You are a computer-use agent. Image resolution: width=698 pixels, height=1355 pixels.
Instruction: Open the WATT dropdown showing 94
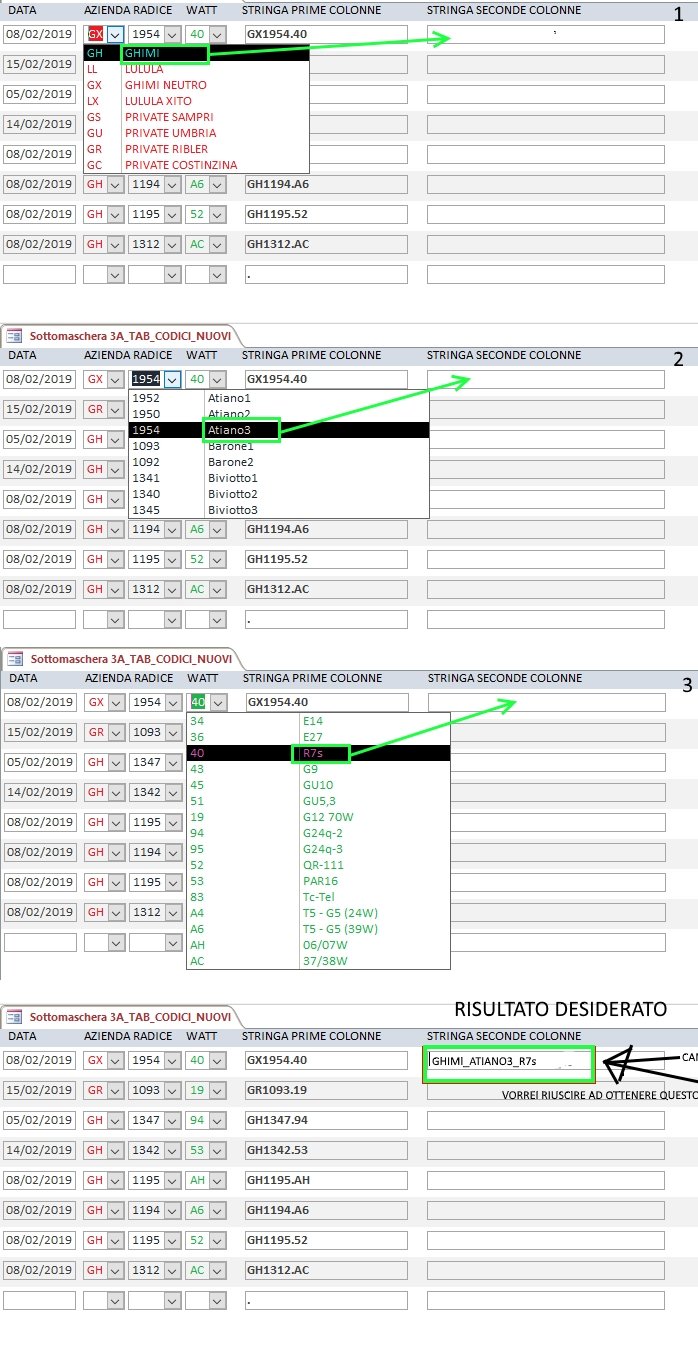click(x=218, y=1120)
